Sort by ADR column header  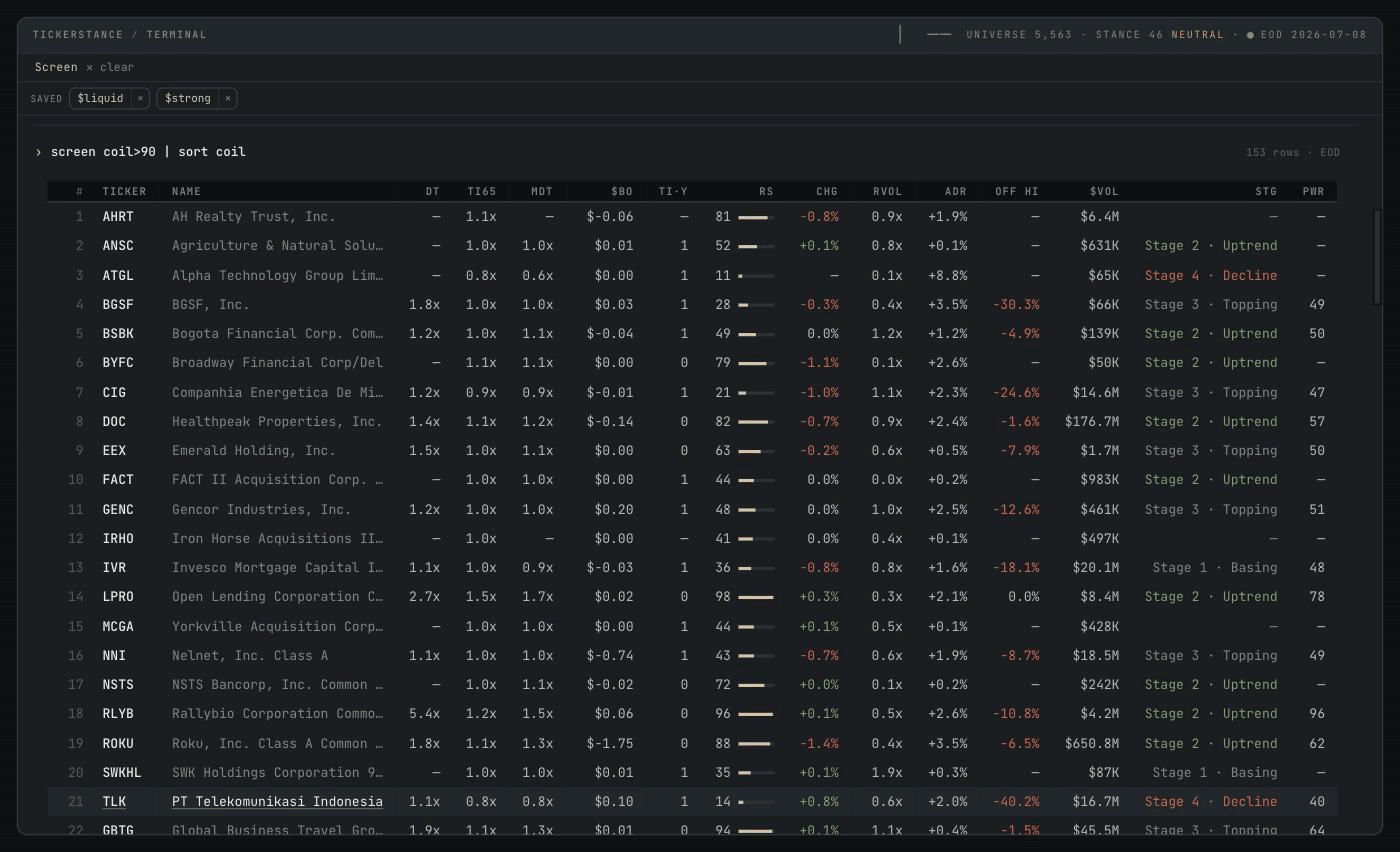(x=956, y=191)
